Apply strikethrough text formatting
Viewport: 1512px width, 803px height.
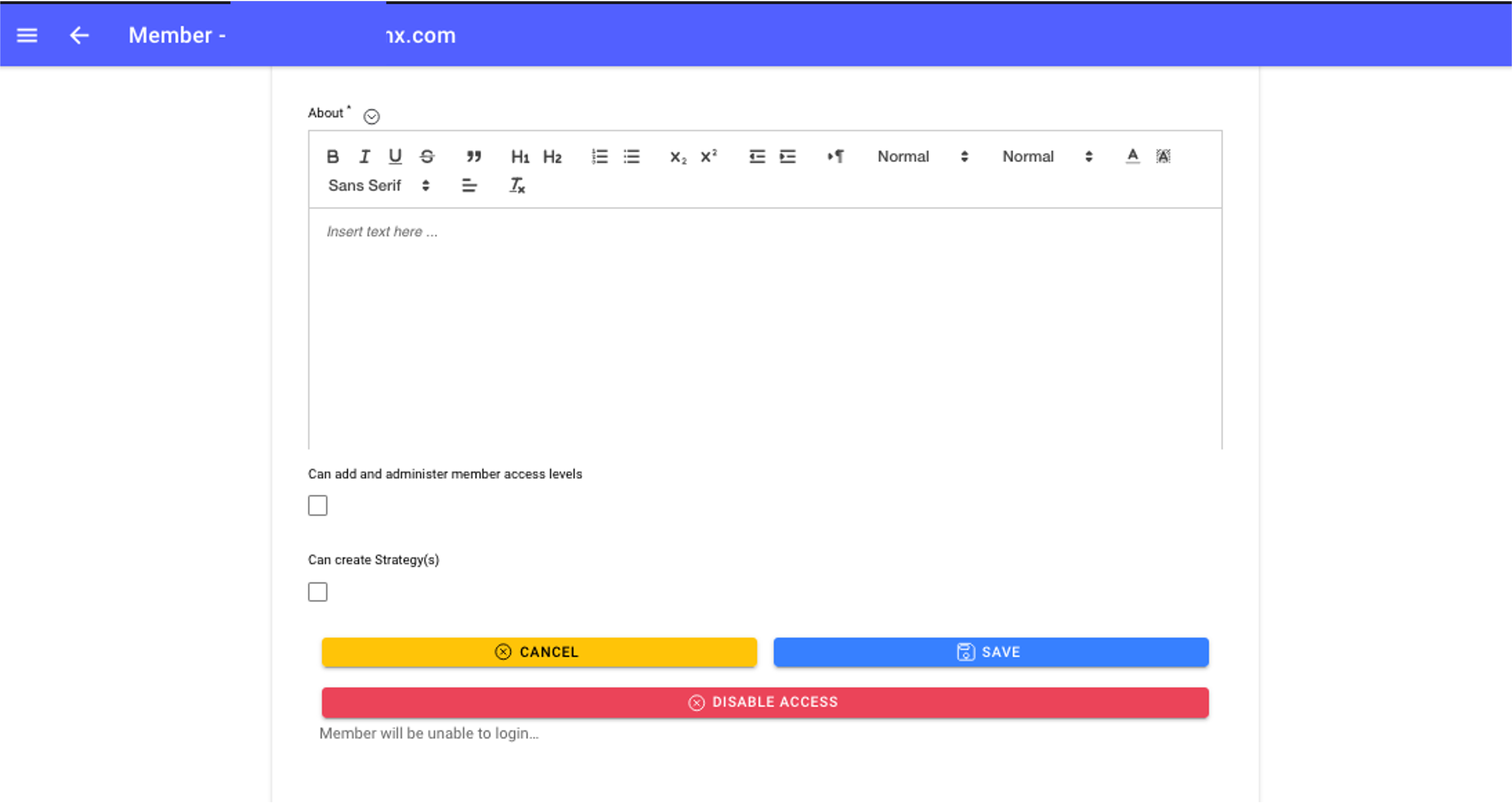pyautogui.click(x=427, y=156)
